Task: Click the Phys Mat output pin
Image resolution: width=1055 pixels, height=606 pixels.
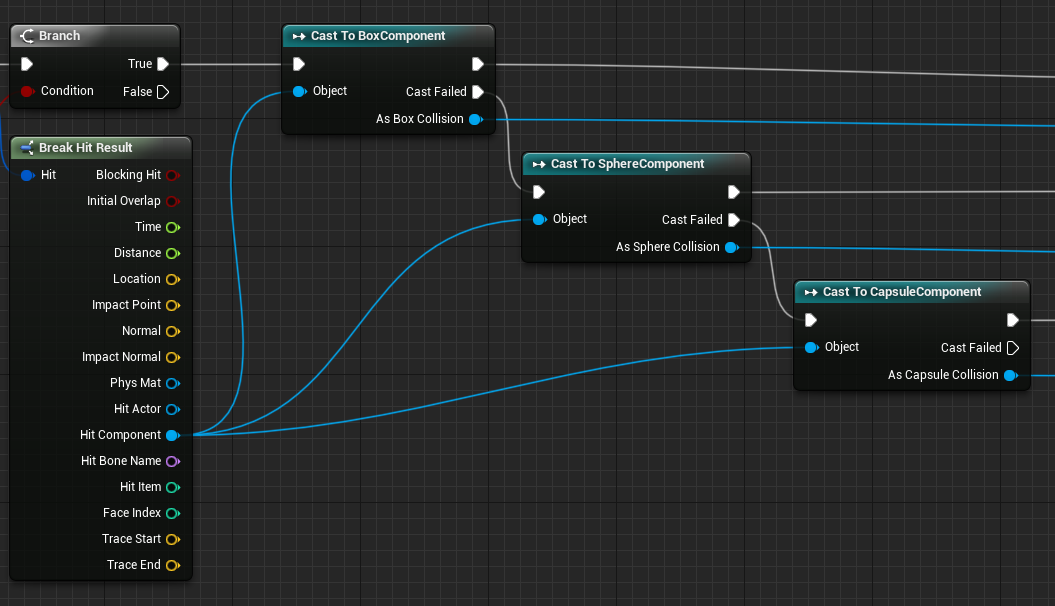Action: click(173, 383)
